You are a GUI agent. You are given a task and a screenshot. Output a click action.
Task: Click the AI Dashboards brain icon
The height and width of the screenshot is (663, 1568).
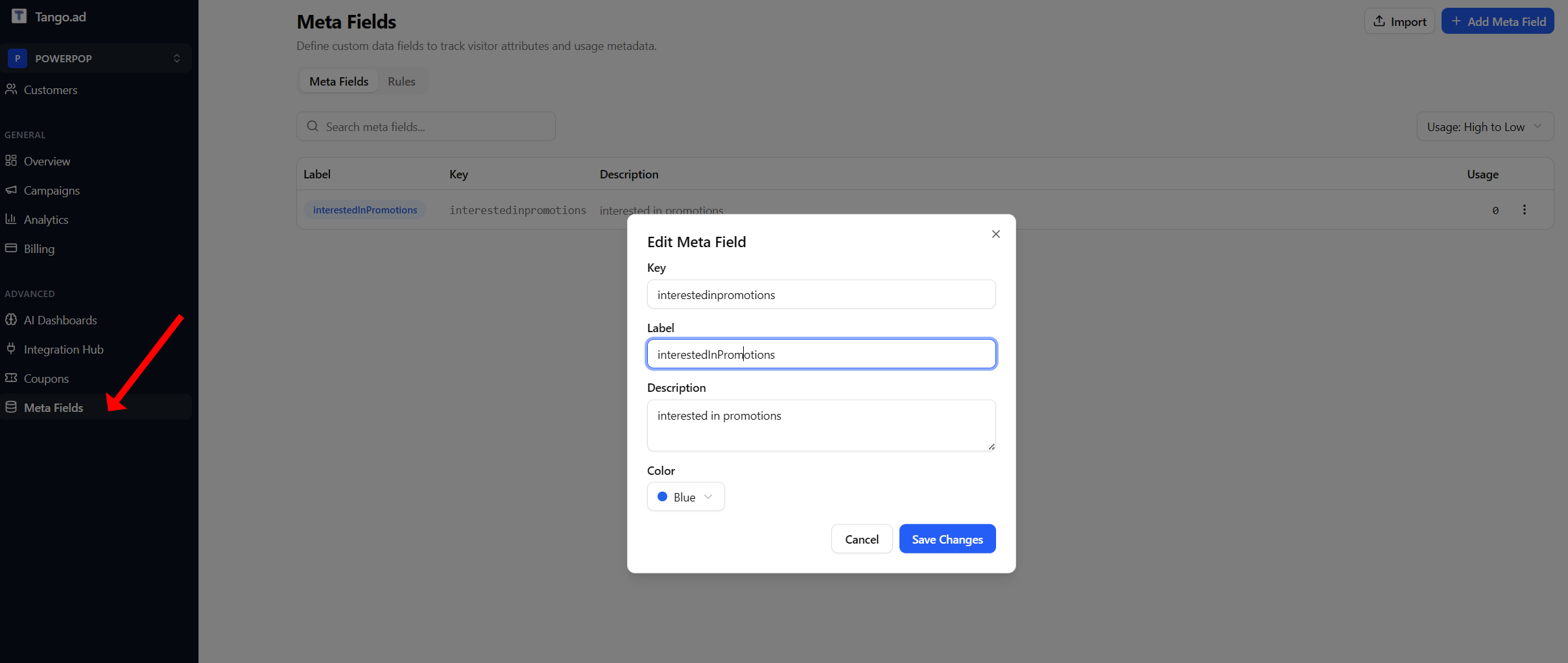coord(11,320)
